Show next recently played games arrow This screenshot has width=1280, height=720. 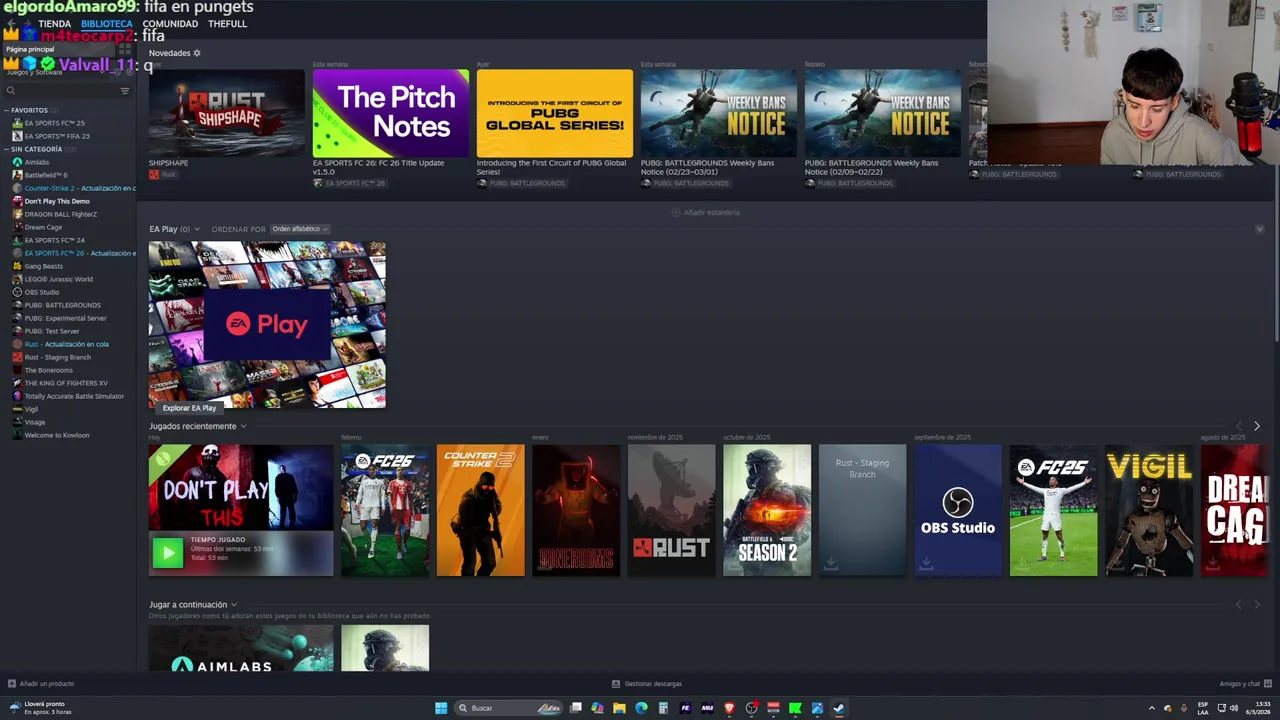1257,426
